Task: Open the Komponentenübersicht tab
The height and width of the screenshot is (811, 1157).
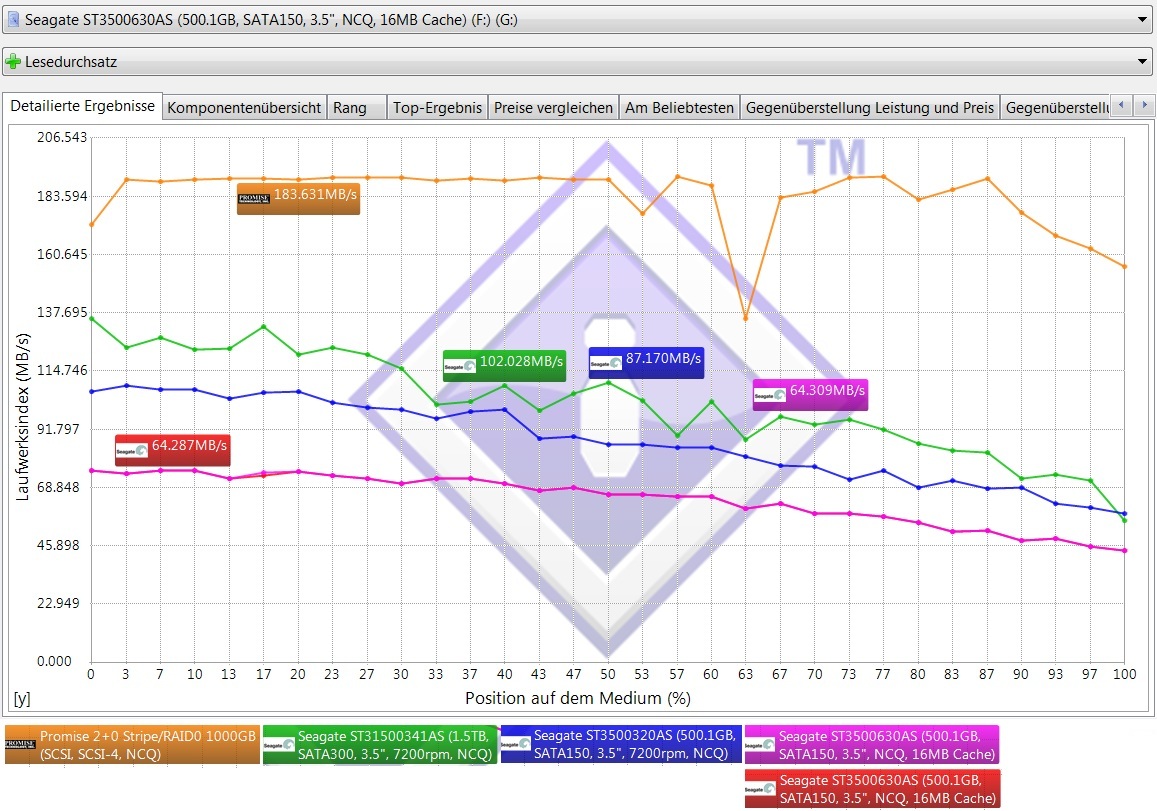Action: coord(244,108)
